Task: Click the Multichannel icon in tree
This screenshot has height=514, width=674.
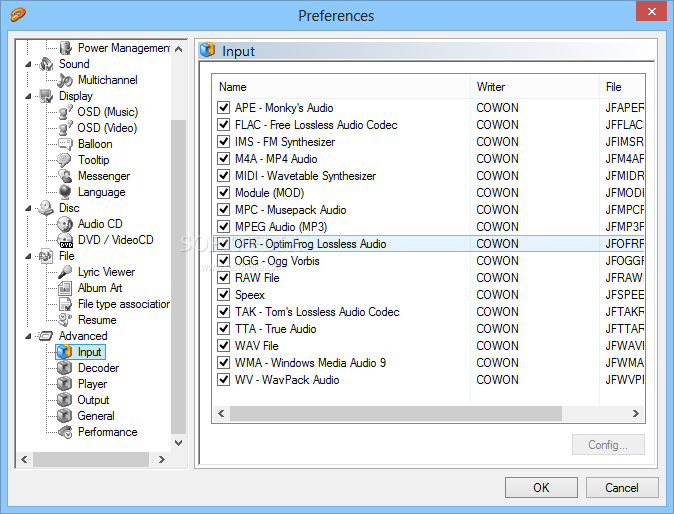Action: [x=65, y=80]
